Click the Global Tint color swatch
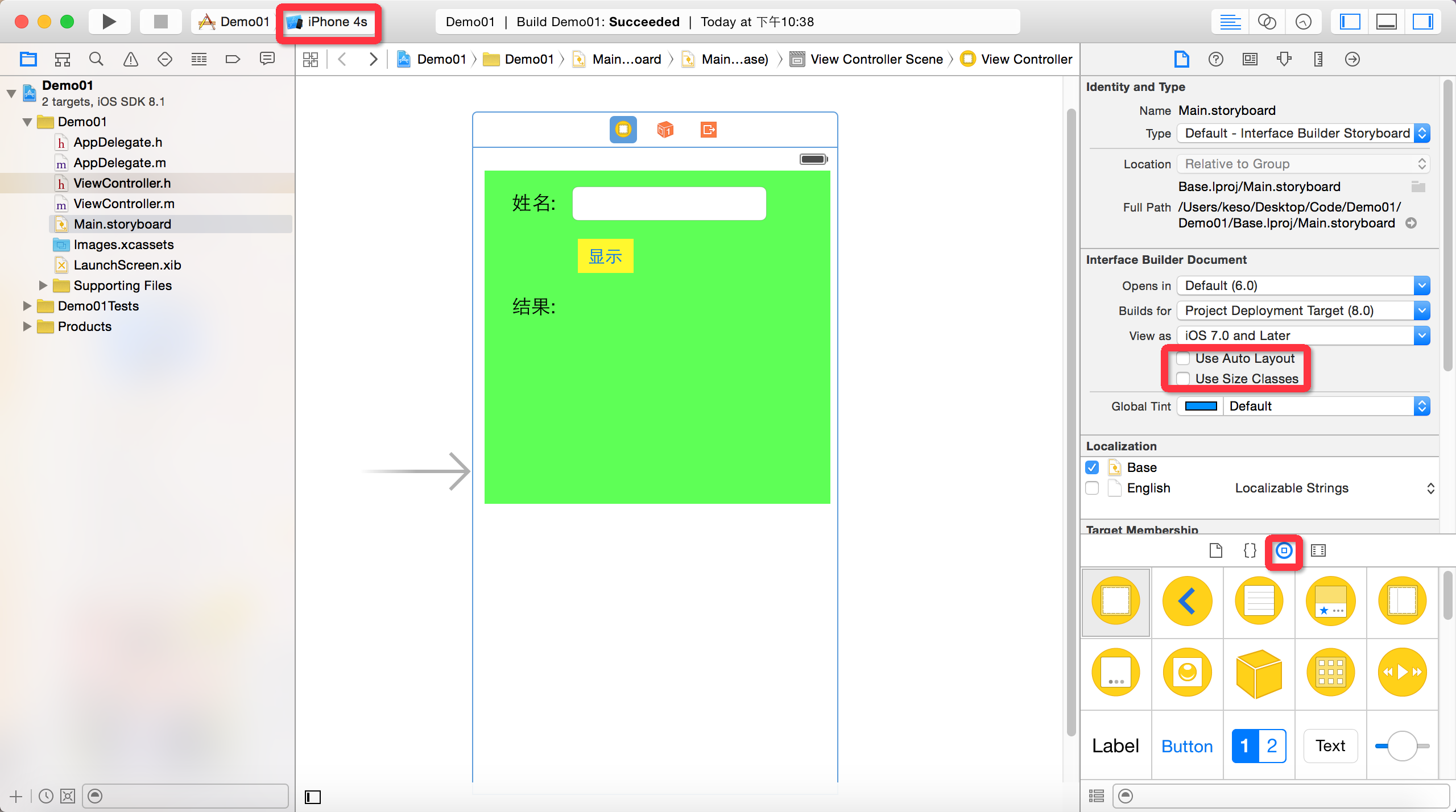Viewport: 1456px width, 812px height. pos(1201,406)
